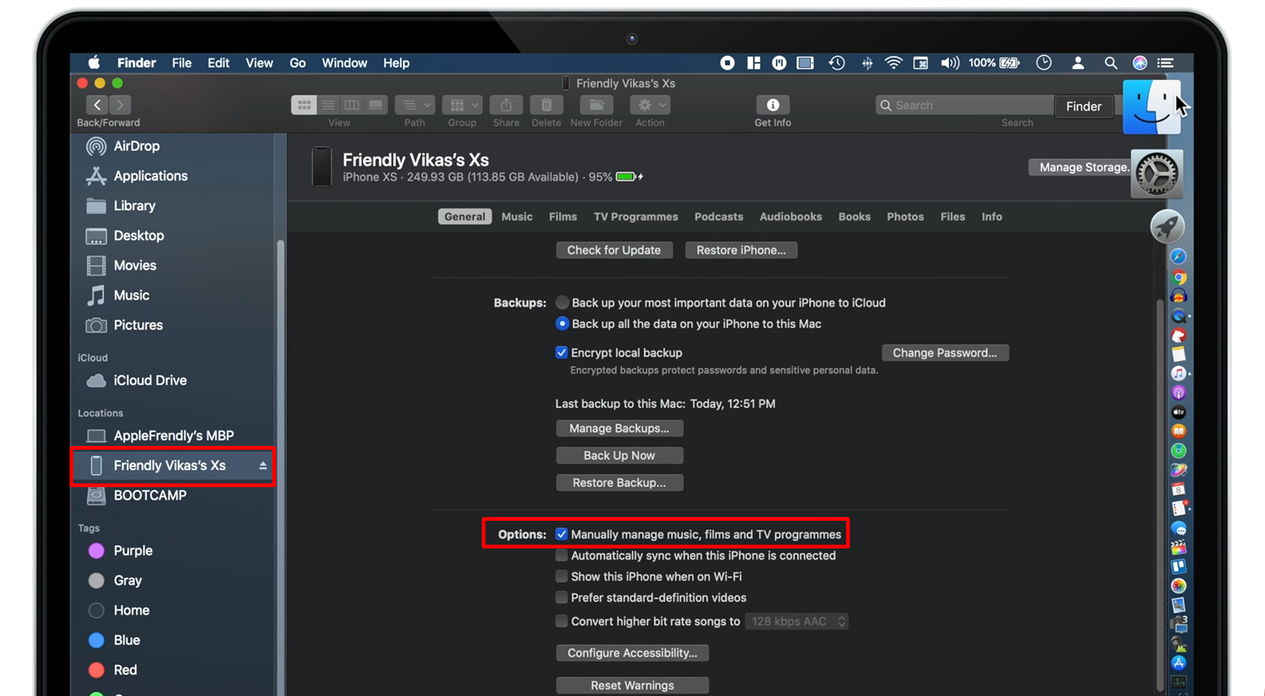
Task: Open App Store from the Dock
Action: [x=1179, y=662]
